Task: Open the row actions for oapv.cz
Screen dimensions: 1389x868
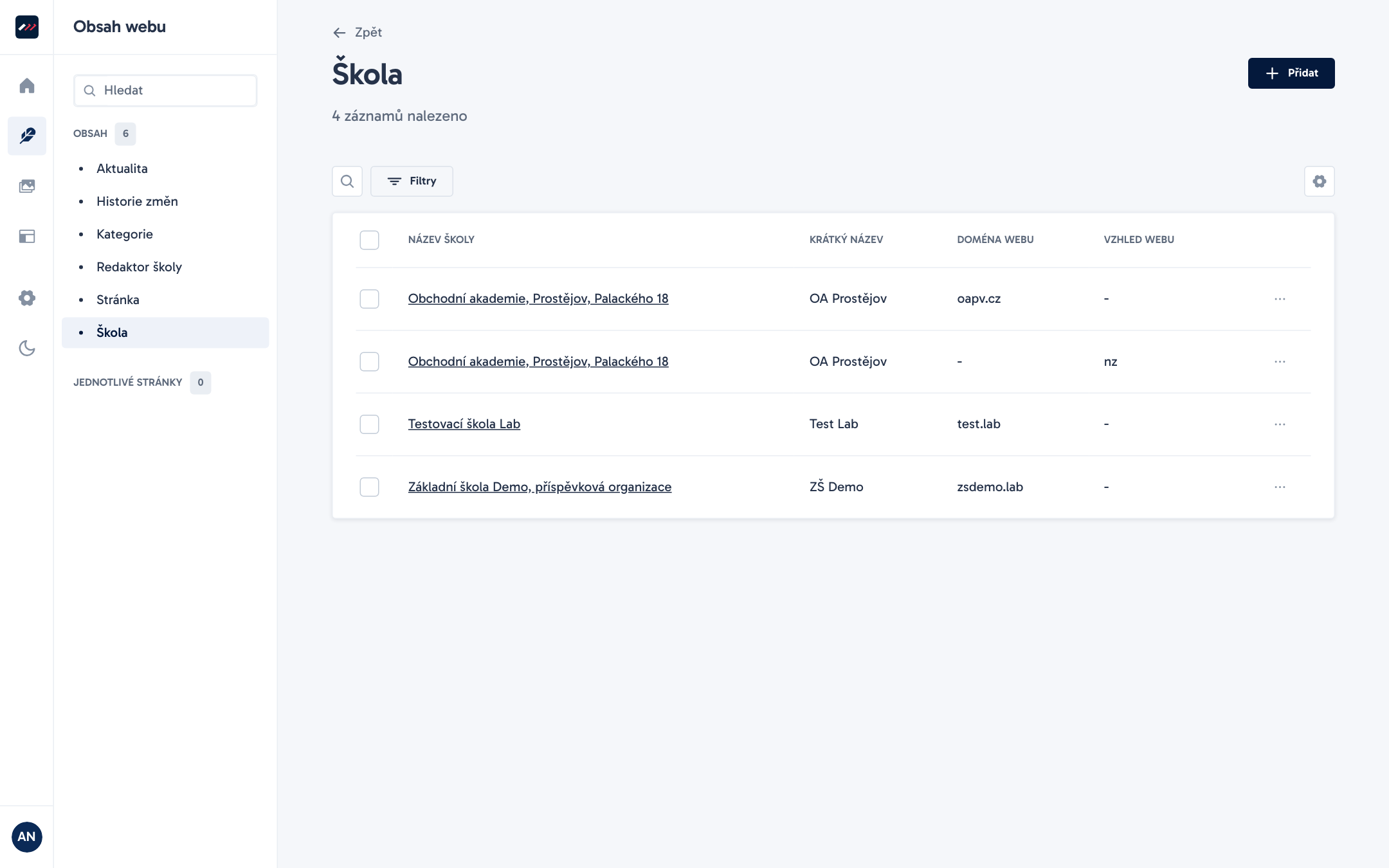Action: tap(1280, 299)
